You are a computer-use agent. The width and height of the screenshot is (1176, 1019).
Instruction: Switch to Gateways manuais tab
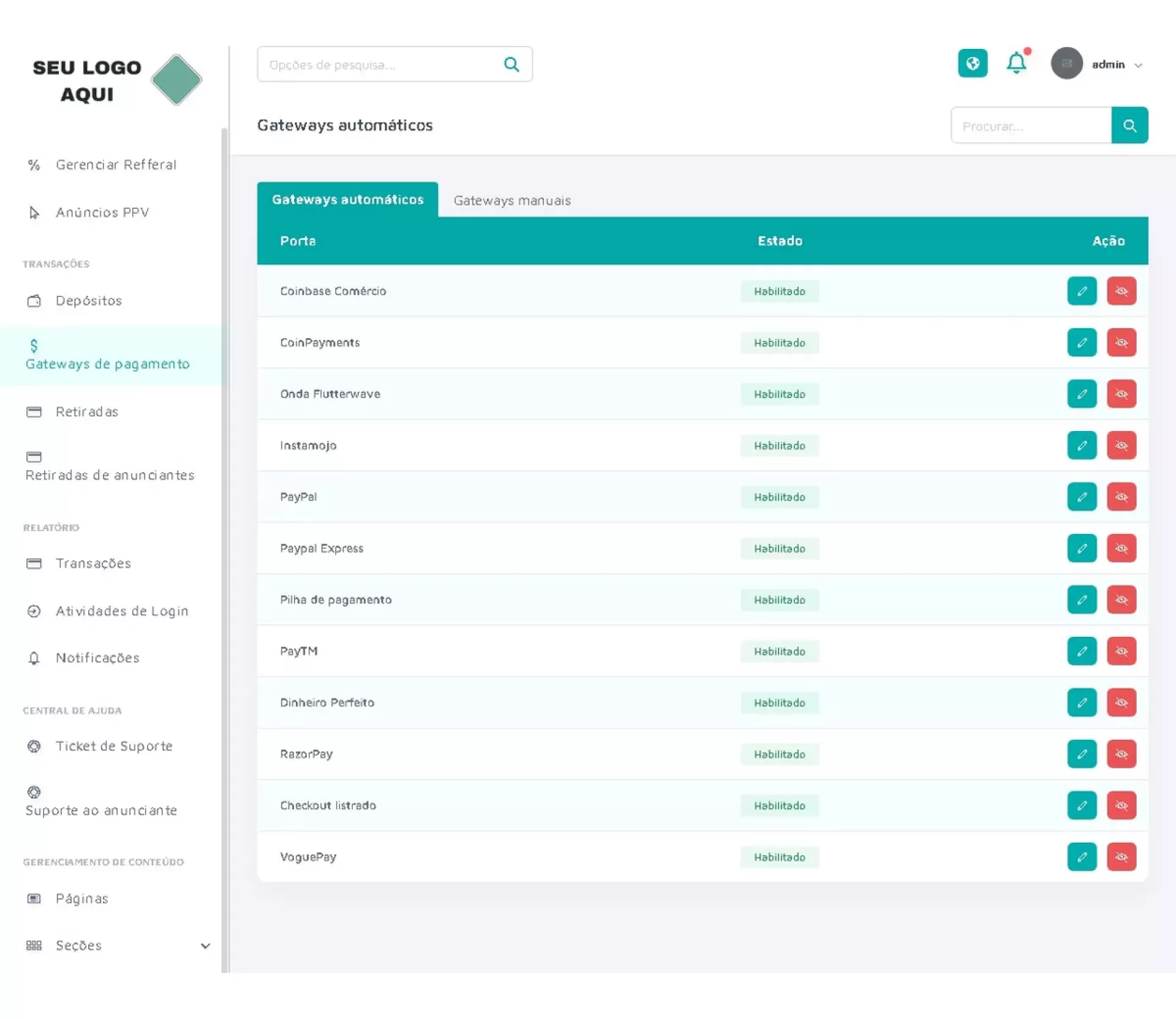[512, 200]
